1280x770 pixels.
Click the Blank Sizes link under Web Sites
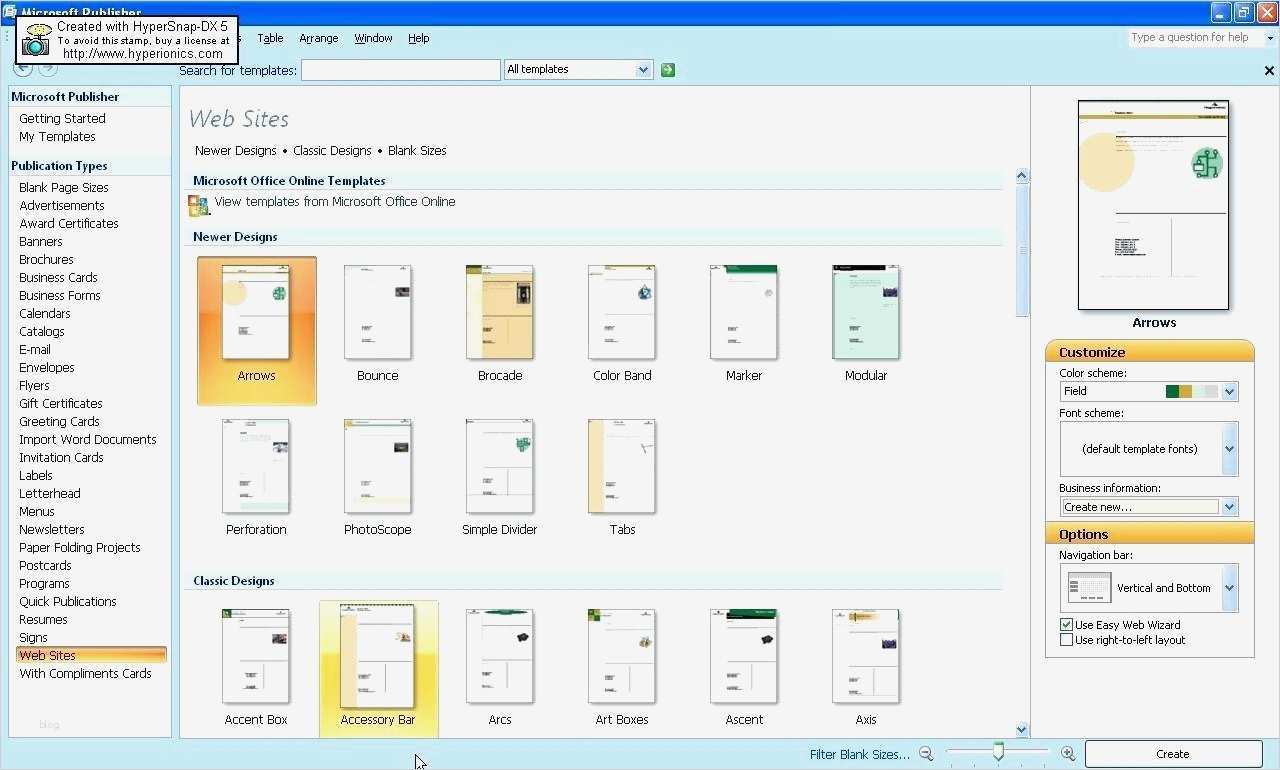coord(417,151)
